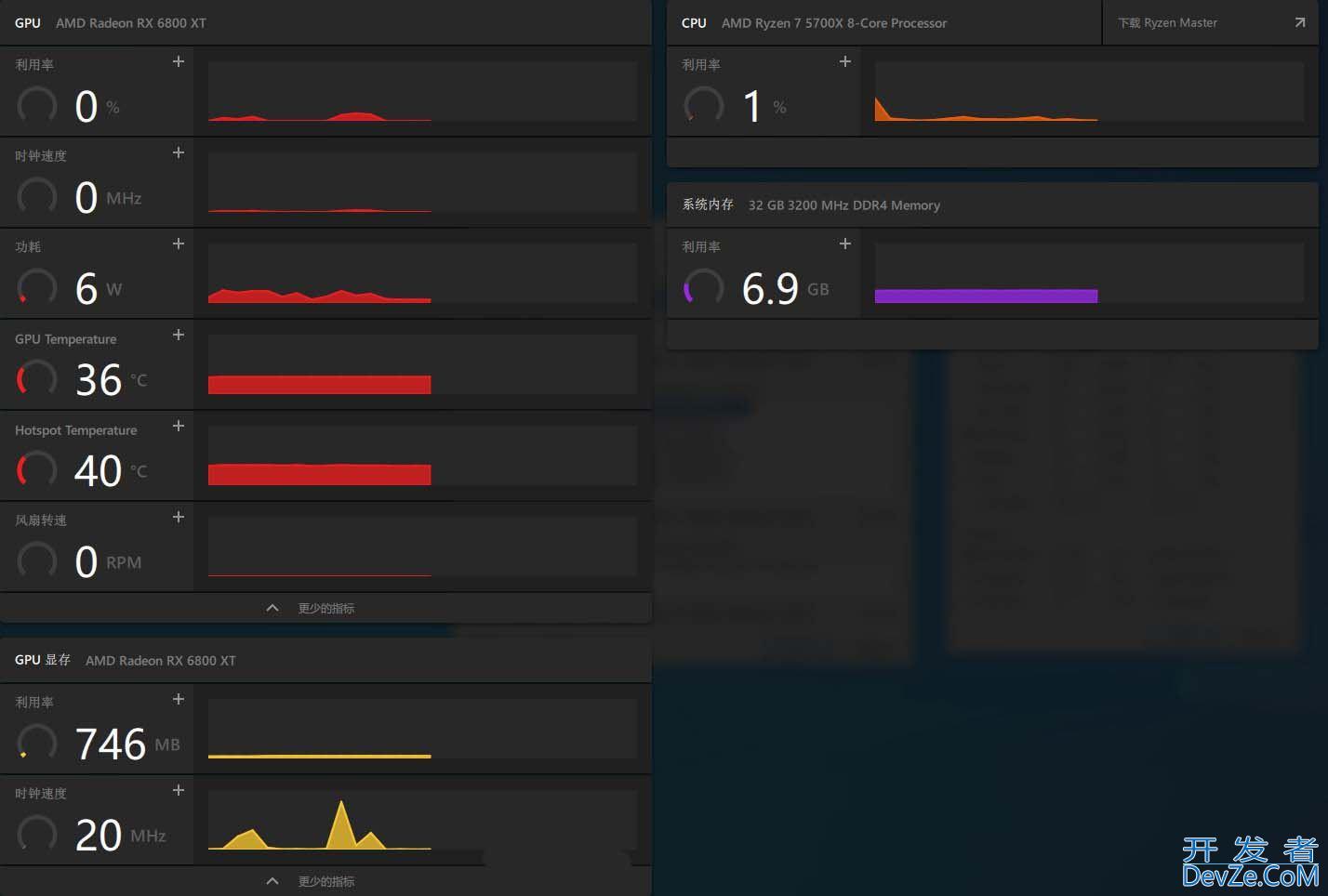The image size is (1328, 896).
Task: Click the 6.9 GB value
Action: coord(786,288)
